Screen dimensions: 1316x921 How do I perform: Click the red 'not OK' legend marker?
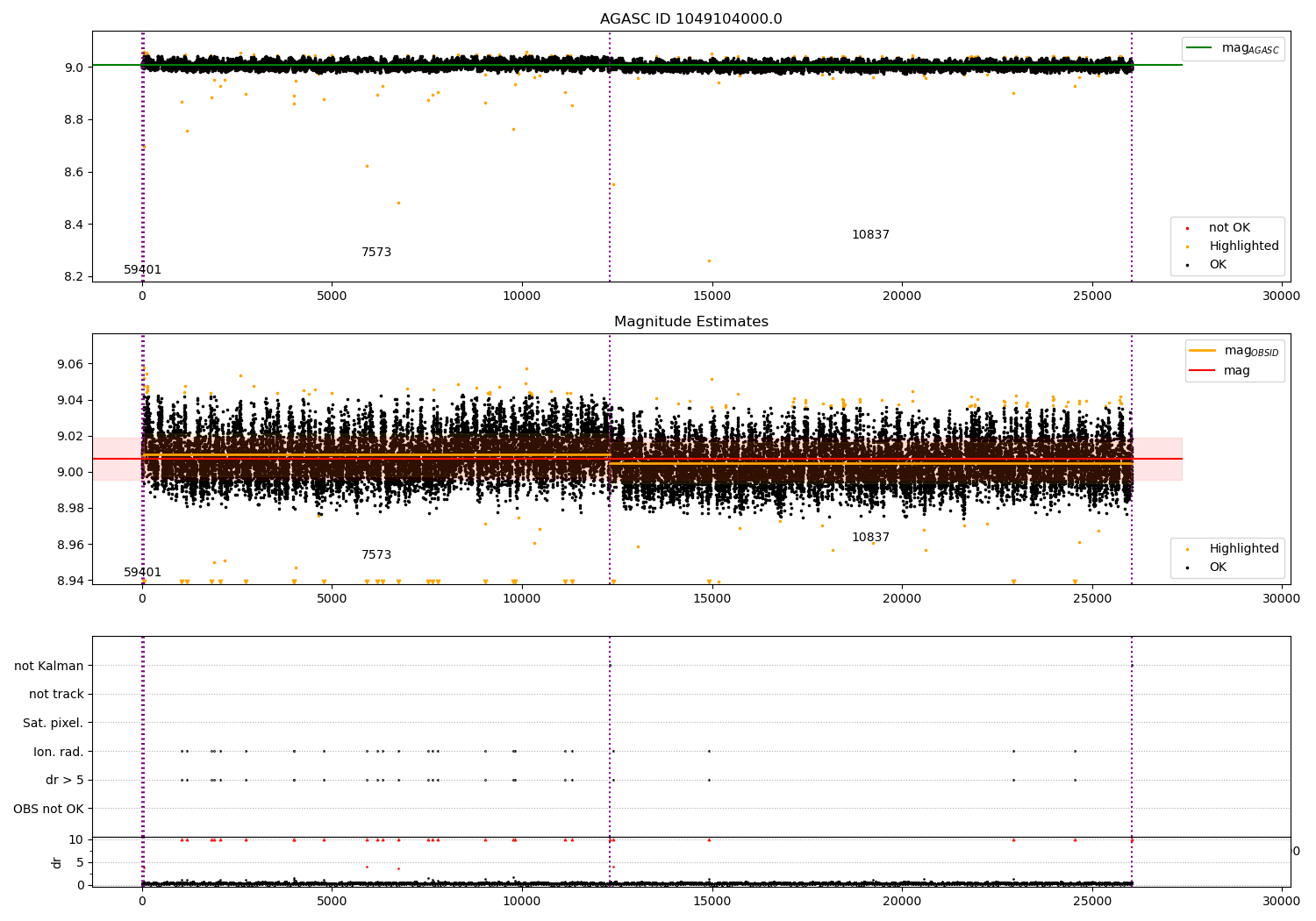coord(1187,228)
